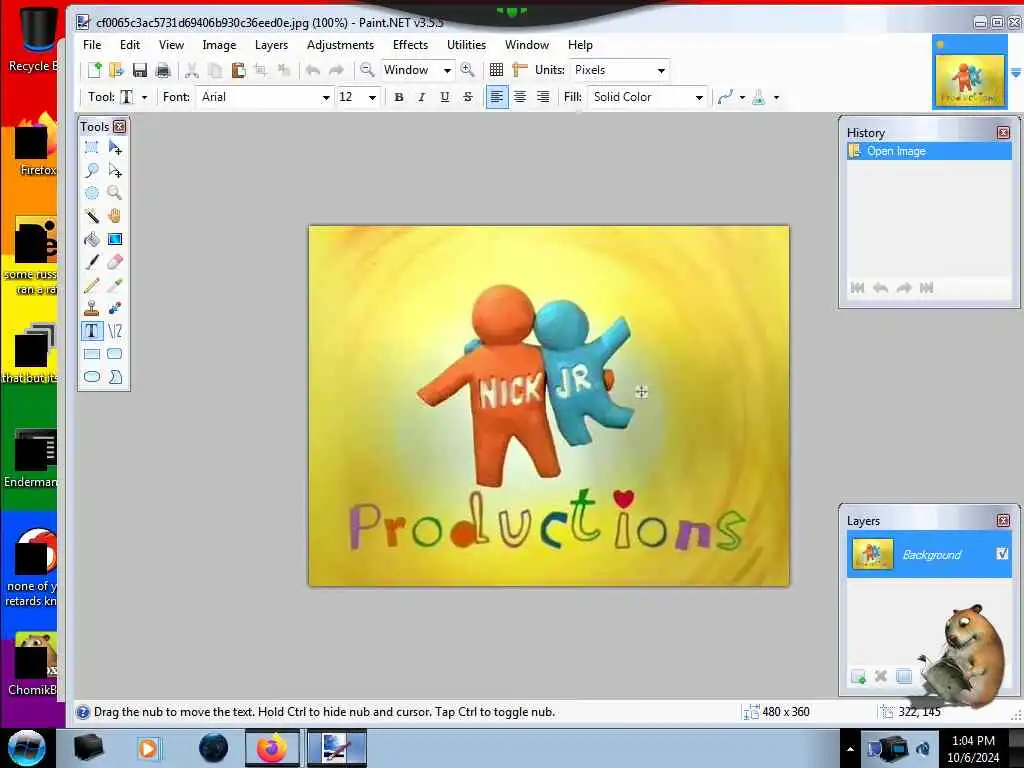Screen dimensions: 1024x768
Task: Select the Pan hand tool
Action: 115,216
